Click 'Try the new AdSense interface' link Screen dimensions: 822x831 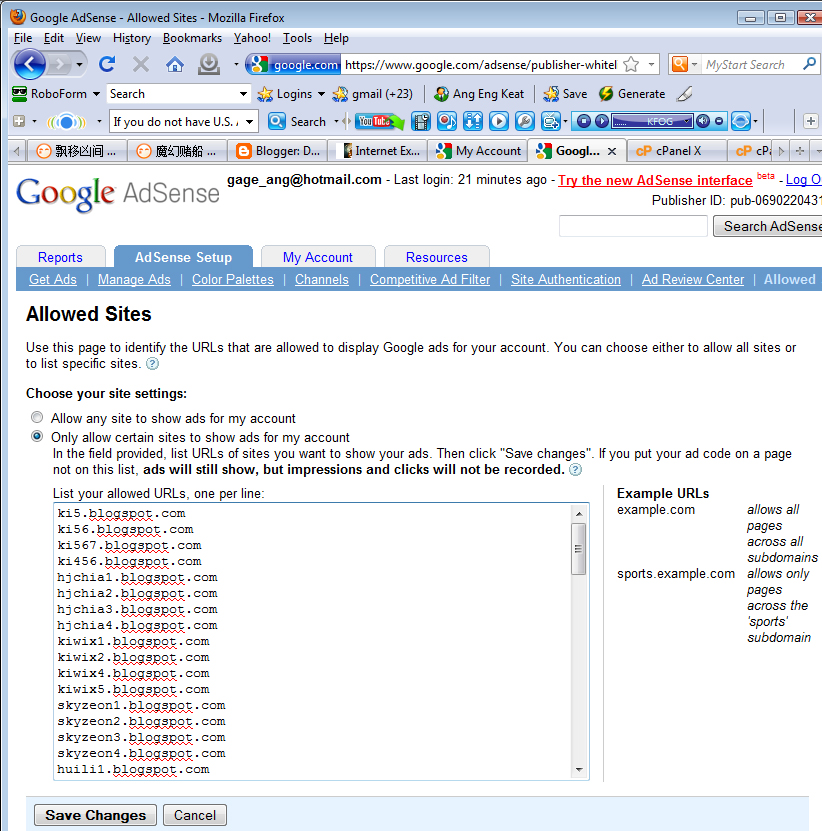click(655, 180)
